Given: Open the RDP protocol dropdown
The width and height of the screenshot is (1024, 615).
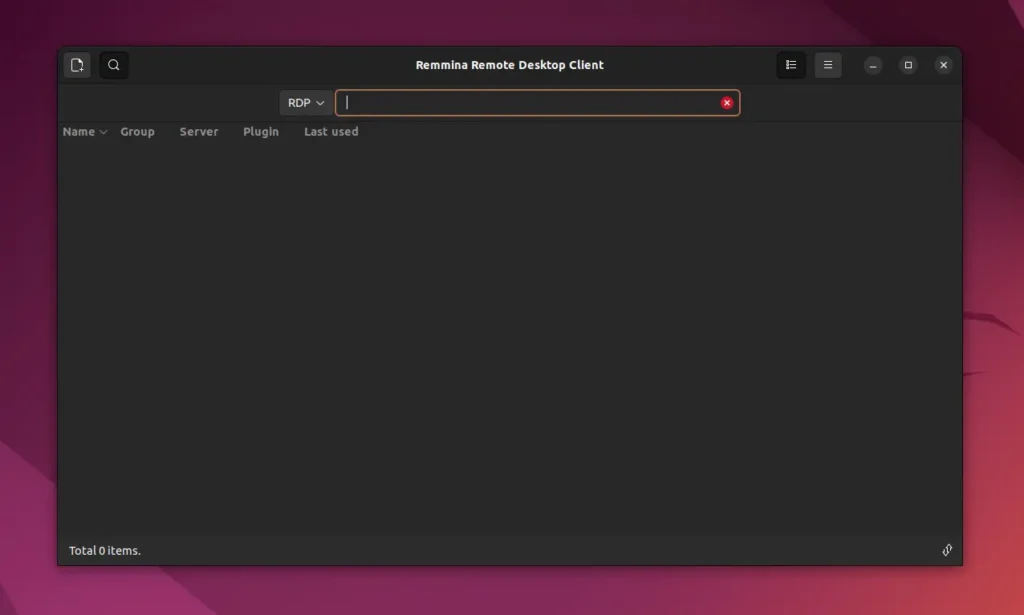Looking at the screenshot, I should tap(306, 103).
